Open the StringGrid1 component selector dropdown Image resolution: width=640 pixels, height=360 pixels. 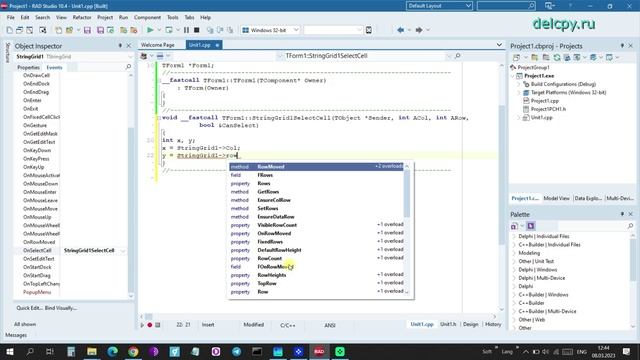(130, 57)
